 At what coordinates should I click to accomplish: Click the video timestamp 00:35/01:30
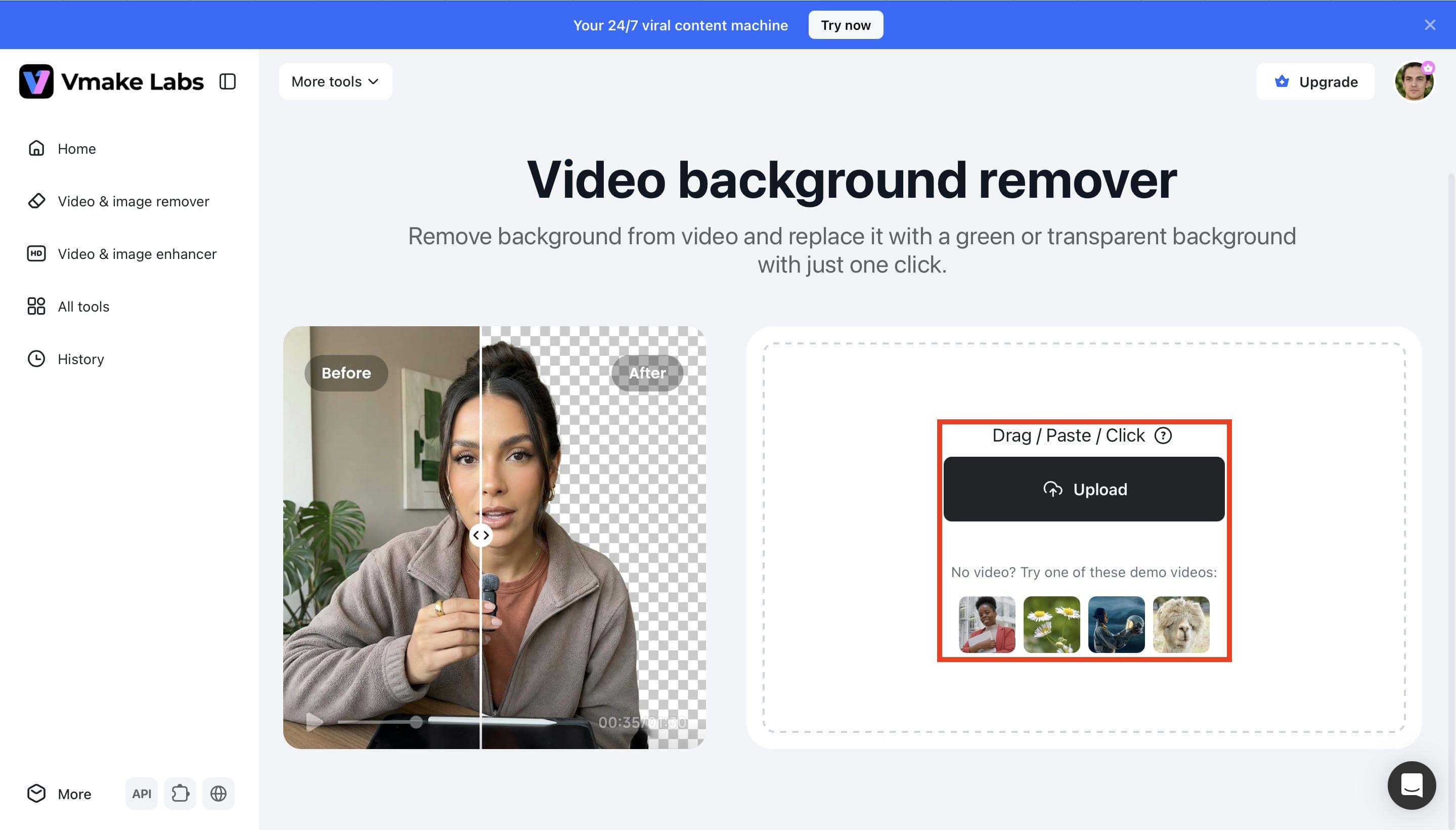642,722
